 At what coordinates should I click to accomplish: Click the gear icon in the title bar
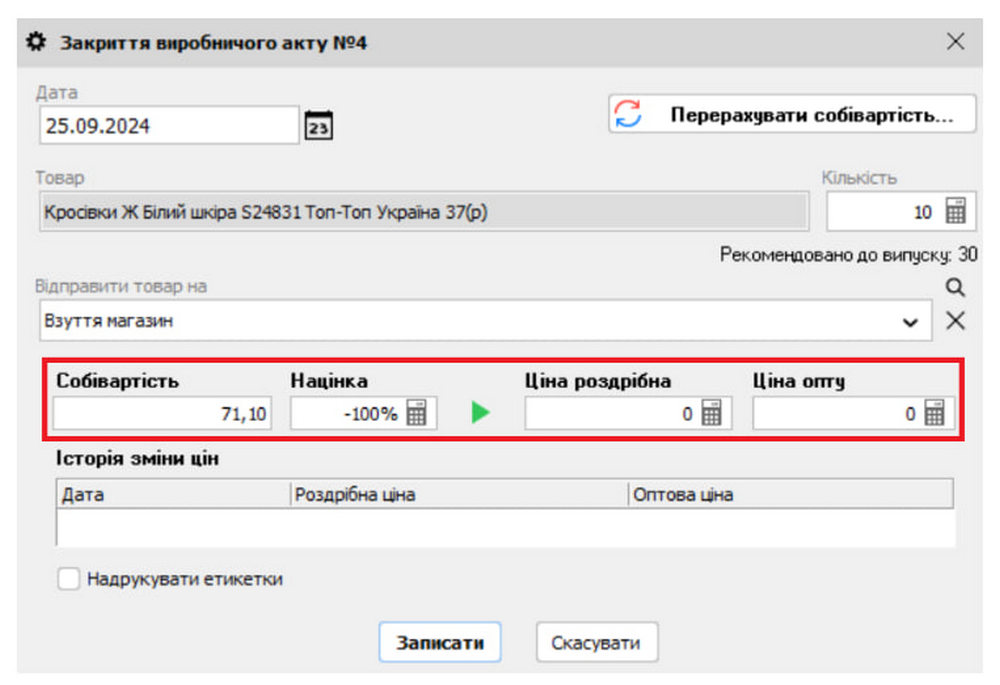[36, 42]
